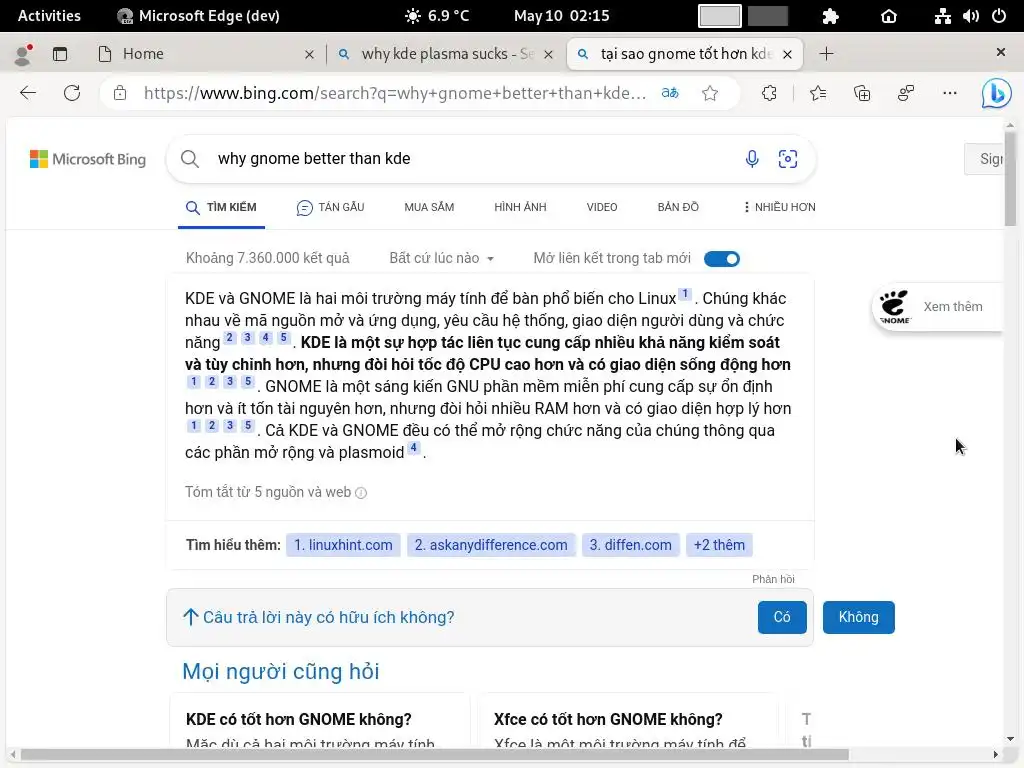This screenshot has width=1024, height=768.
Task: Open weather indicator 6.9 °C
Action: (436, 16)
